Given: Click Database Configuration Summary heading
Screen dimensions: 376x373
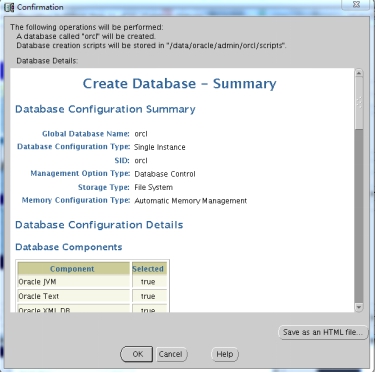Looking at the screenshot, I should coord(105,109).
